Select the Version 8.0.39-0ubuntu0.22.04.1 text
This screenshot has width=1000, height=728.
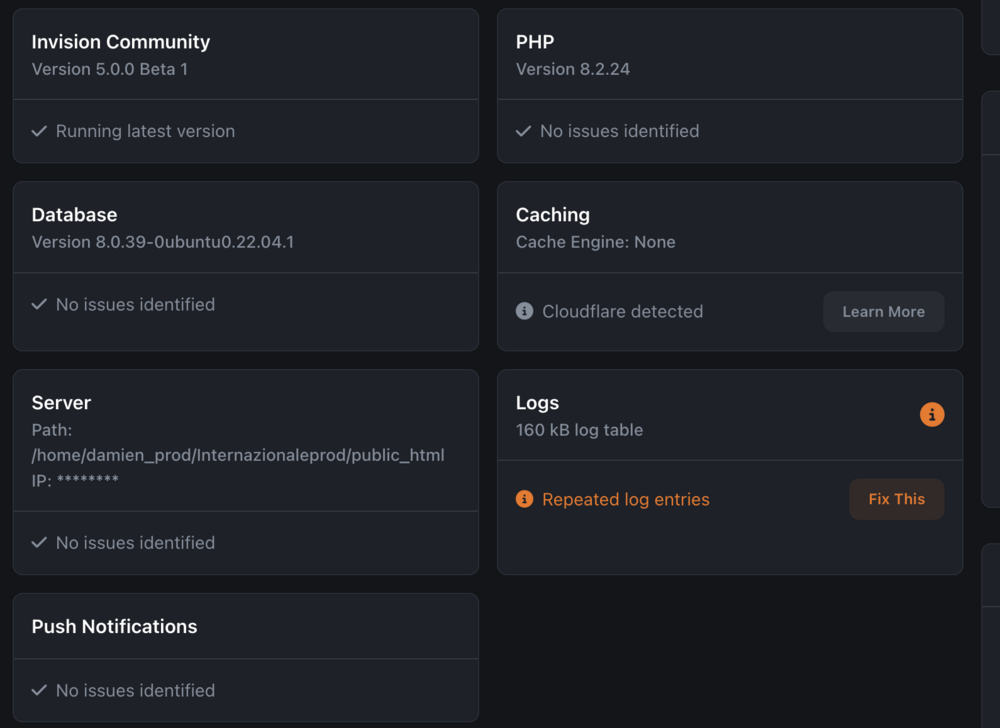[x=163, y=242]
